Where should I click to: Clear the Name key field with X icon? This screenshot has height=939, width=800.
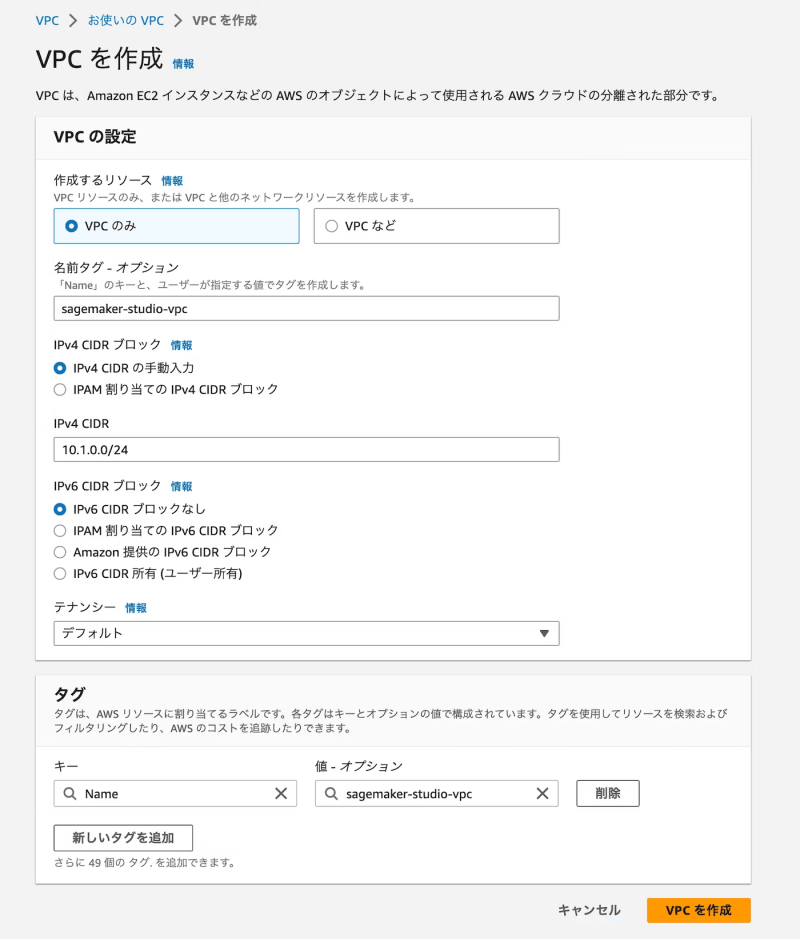[281, 793]
